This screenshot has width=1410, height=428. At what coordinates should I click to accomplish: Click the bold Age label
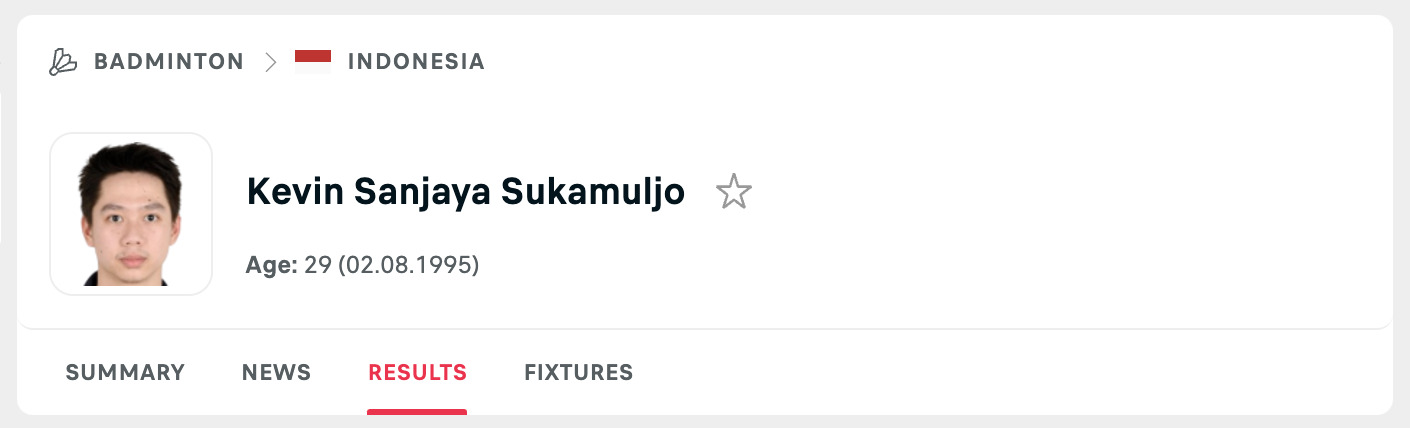click(x=271, y=266)
